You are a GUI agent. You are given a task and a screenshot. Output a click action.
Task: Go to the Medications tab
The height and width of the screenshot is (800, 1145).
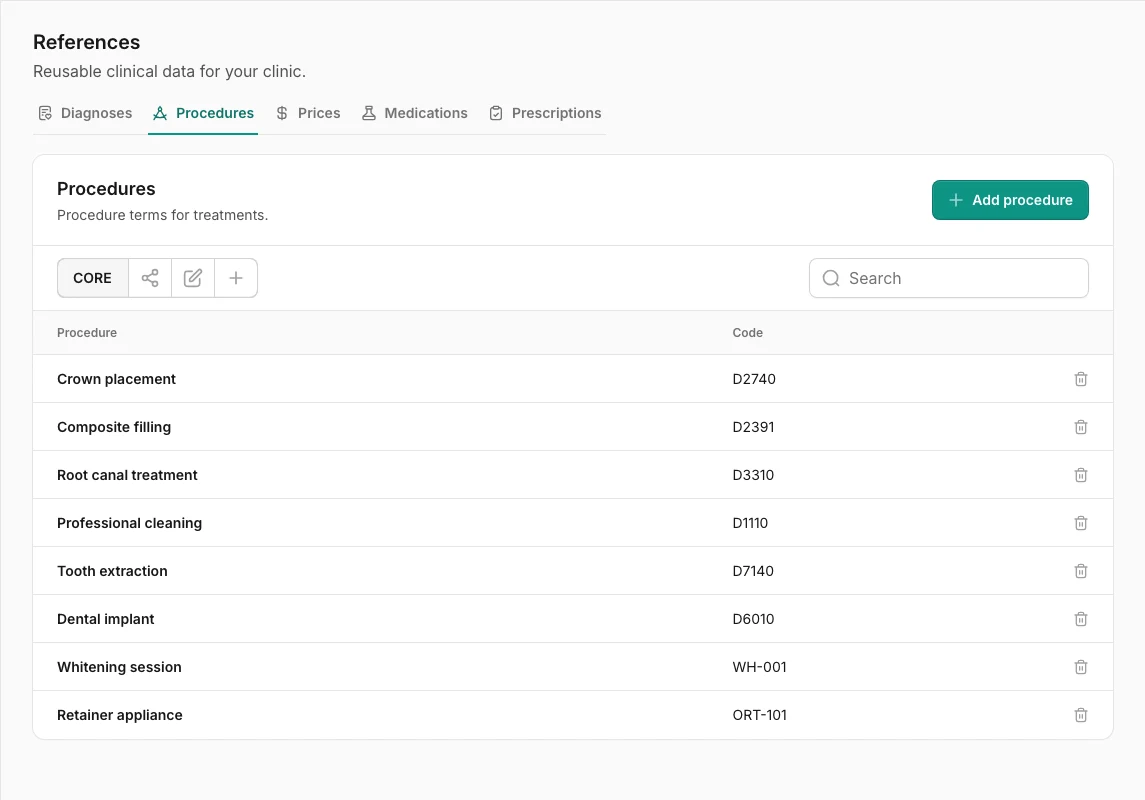[x=415, y=113]
